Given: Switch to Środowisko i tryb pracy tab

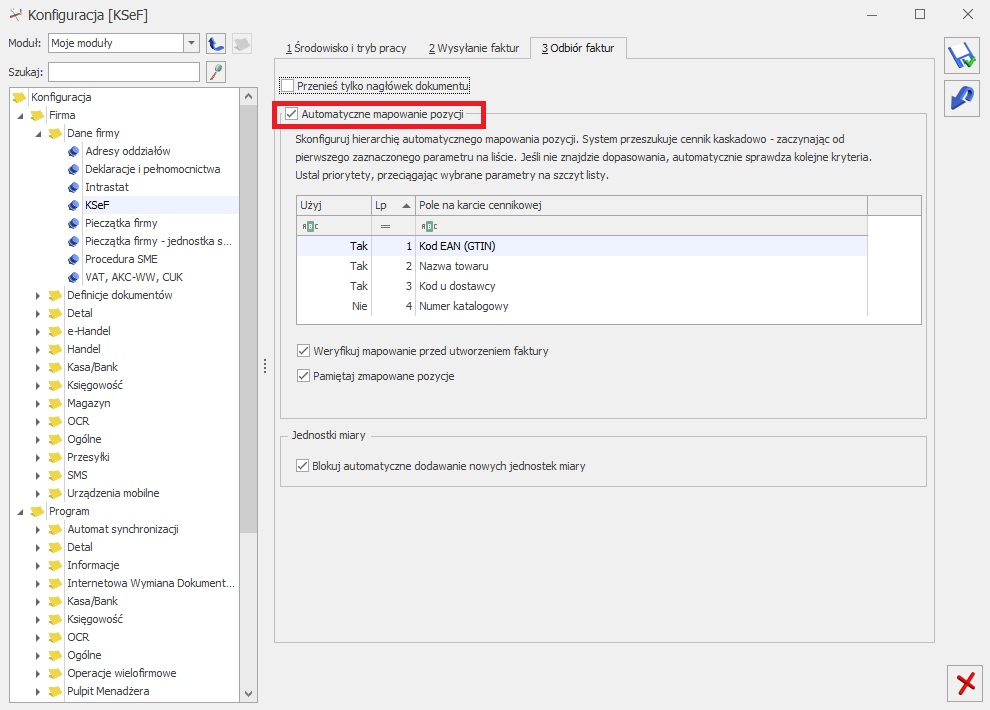Looking at the screenshot, I should 346,48.
